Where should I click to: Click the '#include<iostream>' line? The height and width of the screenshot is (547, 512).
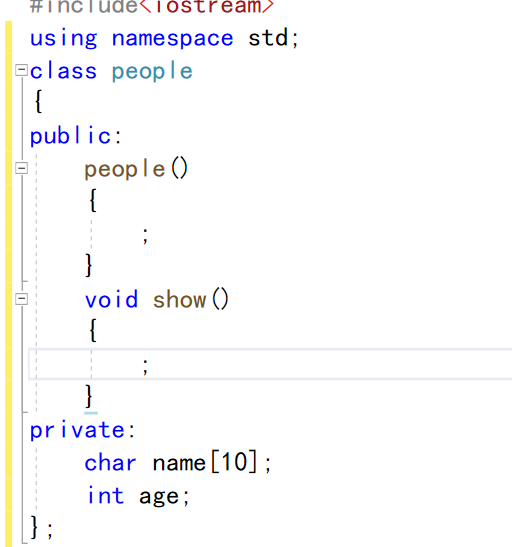tap(152, 7)
